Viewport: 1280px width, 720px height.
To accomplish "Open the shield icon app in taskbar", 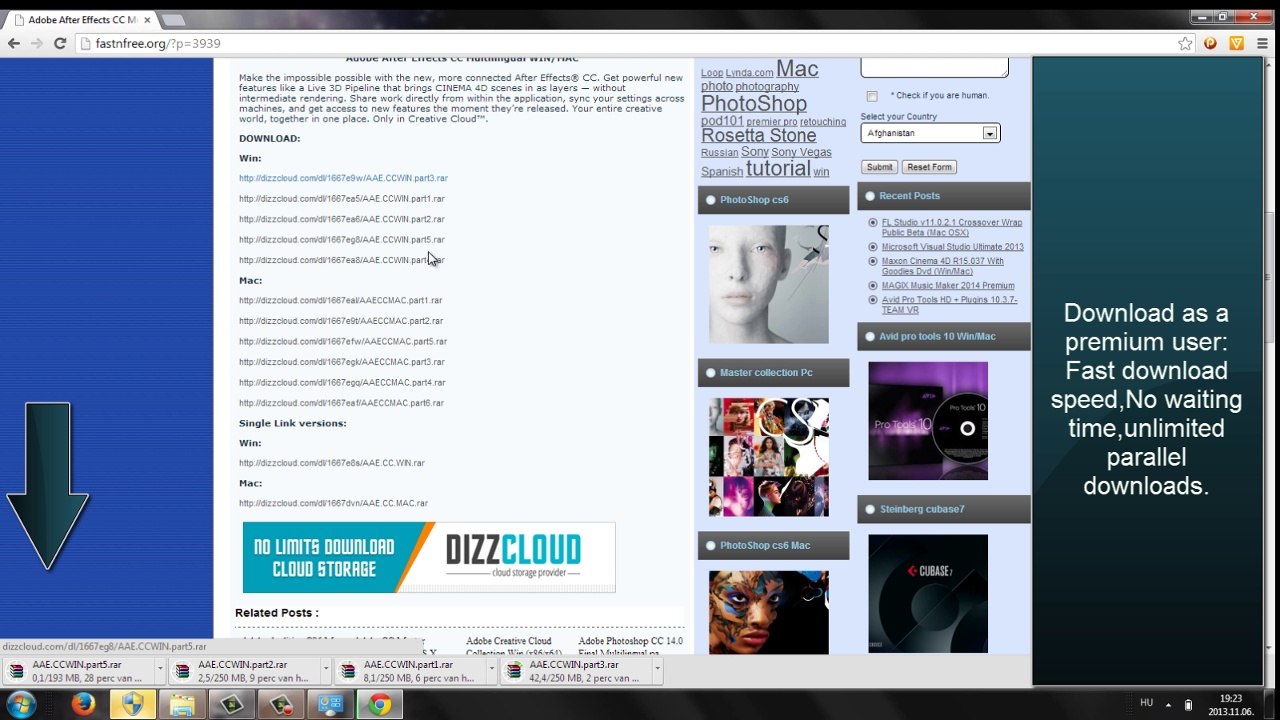I will 132,704.
